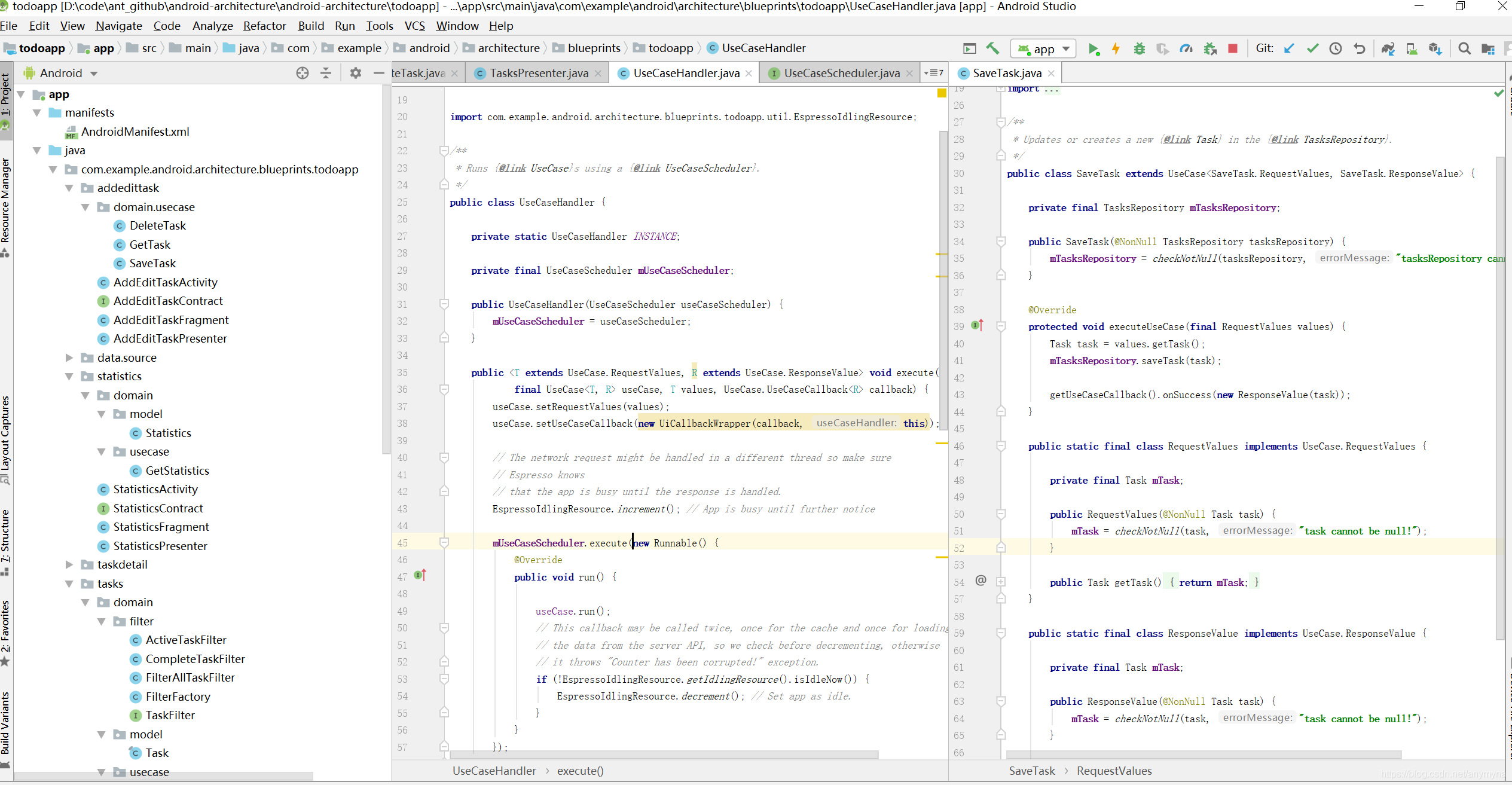Click the Git commit checkmark icon
1512x785 pixels.
pyautogui.click(x=1312, y=49)
